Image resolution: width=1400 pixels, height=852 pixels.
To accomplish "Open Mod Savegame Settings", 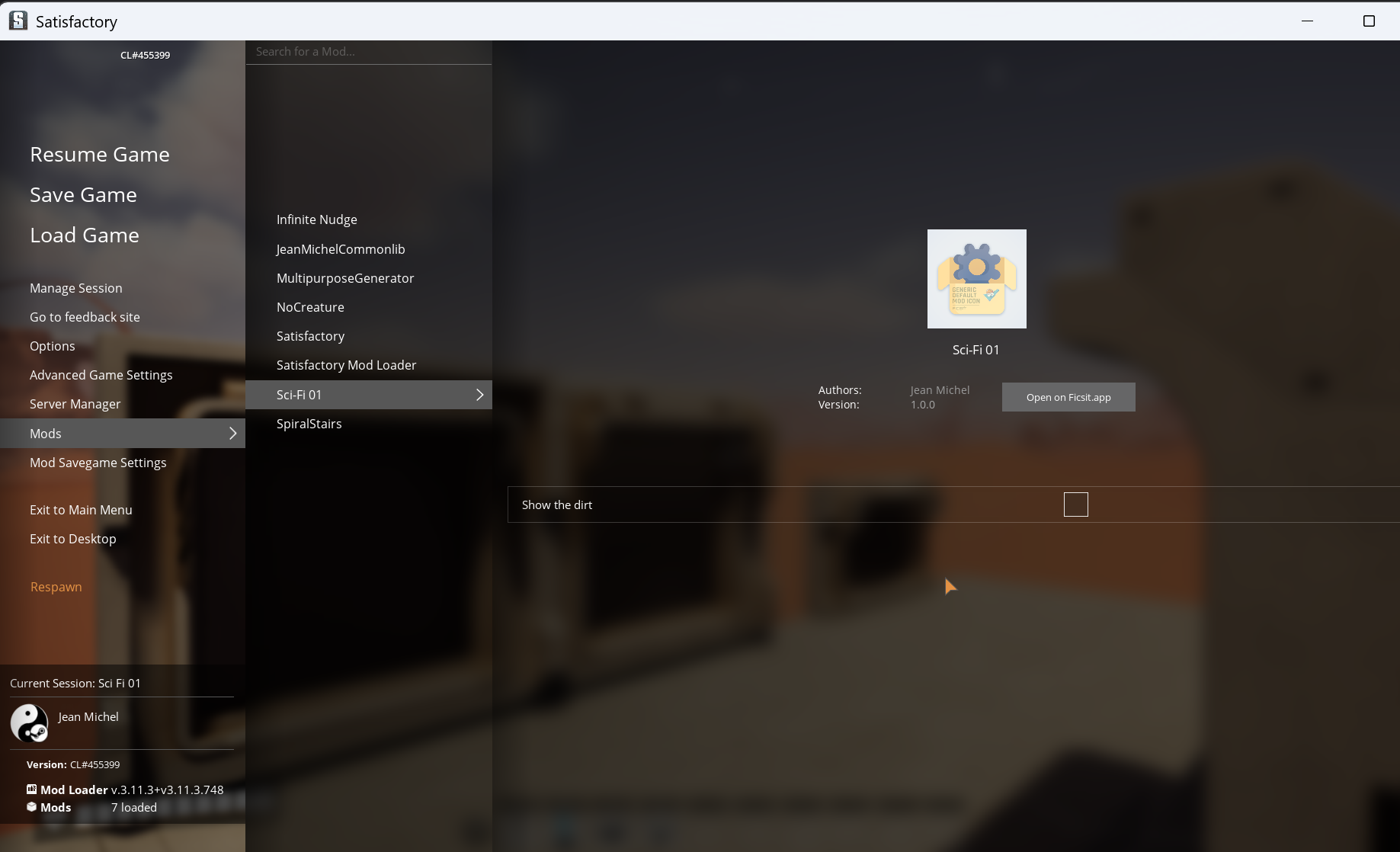I will [98, 463].
